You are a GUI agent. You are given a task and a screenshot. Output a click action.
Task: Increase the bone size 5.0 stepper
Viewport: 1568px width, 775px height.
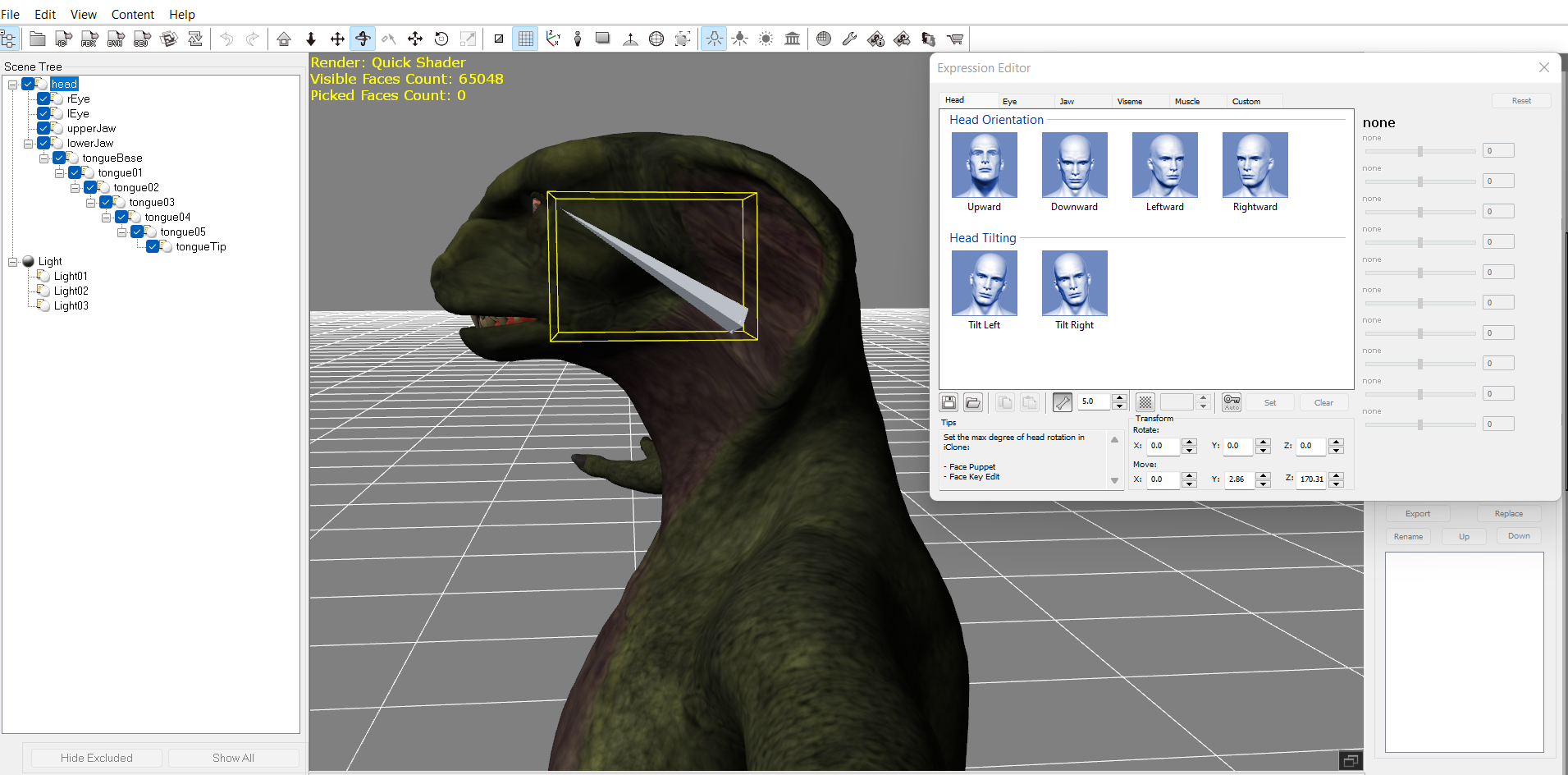click(1119, 398)
